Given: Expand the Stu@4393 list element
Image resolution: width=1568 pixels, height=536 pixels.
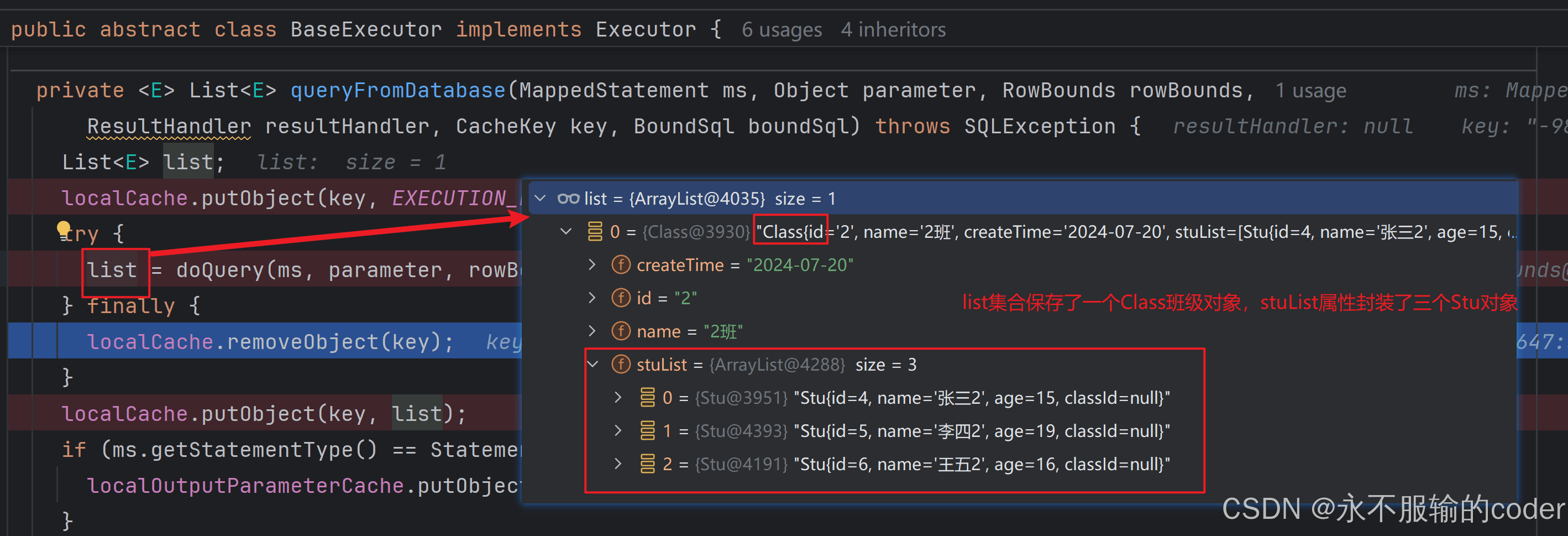Looking at the screenshot, I should tap(618, 431).
